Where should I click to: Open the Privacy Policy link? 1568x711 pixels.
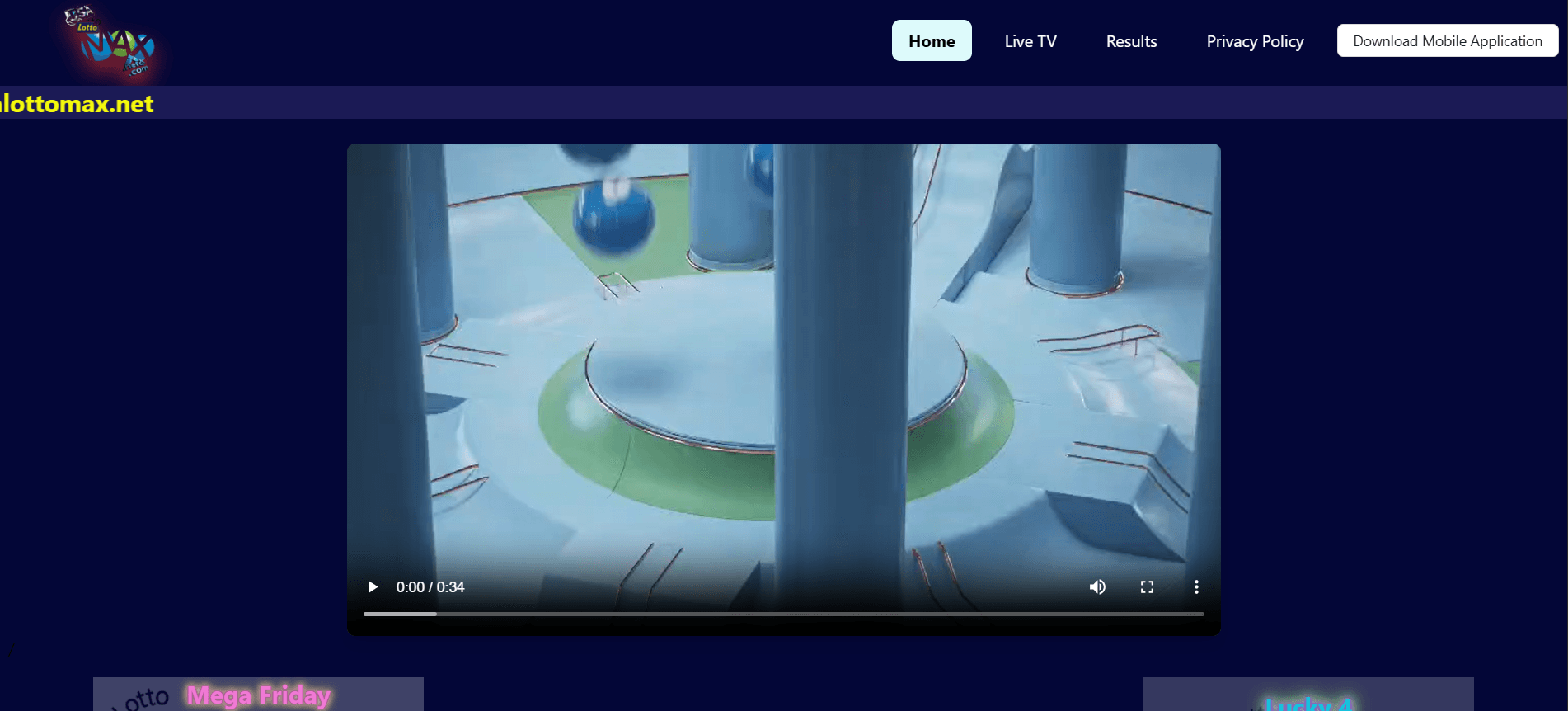[x=1255, y=41]
